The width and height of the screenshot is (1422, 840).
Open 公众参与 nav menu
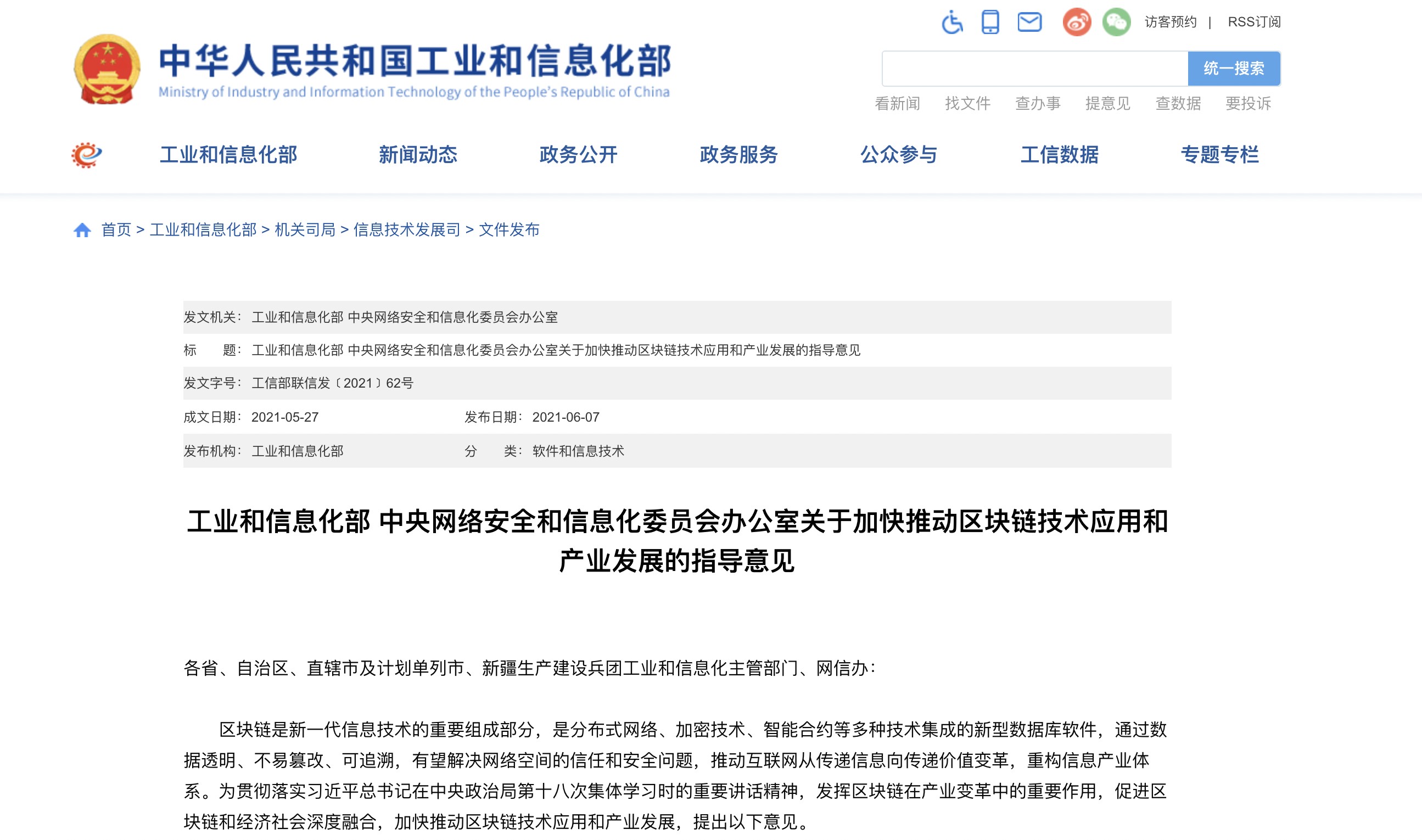point(899,154)
